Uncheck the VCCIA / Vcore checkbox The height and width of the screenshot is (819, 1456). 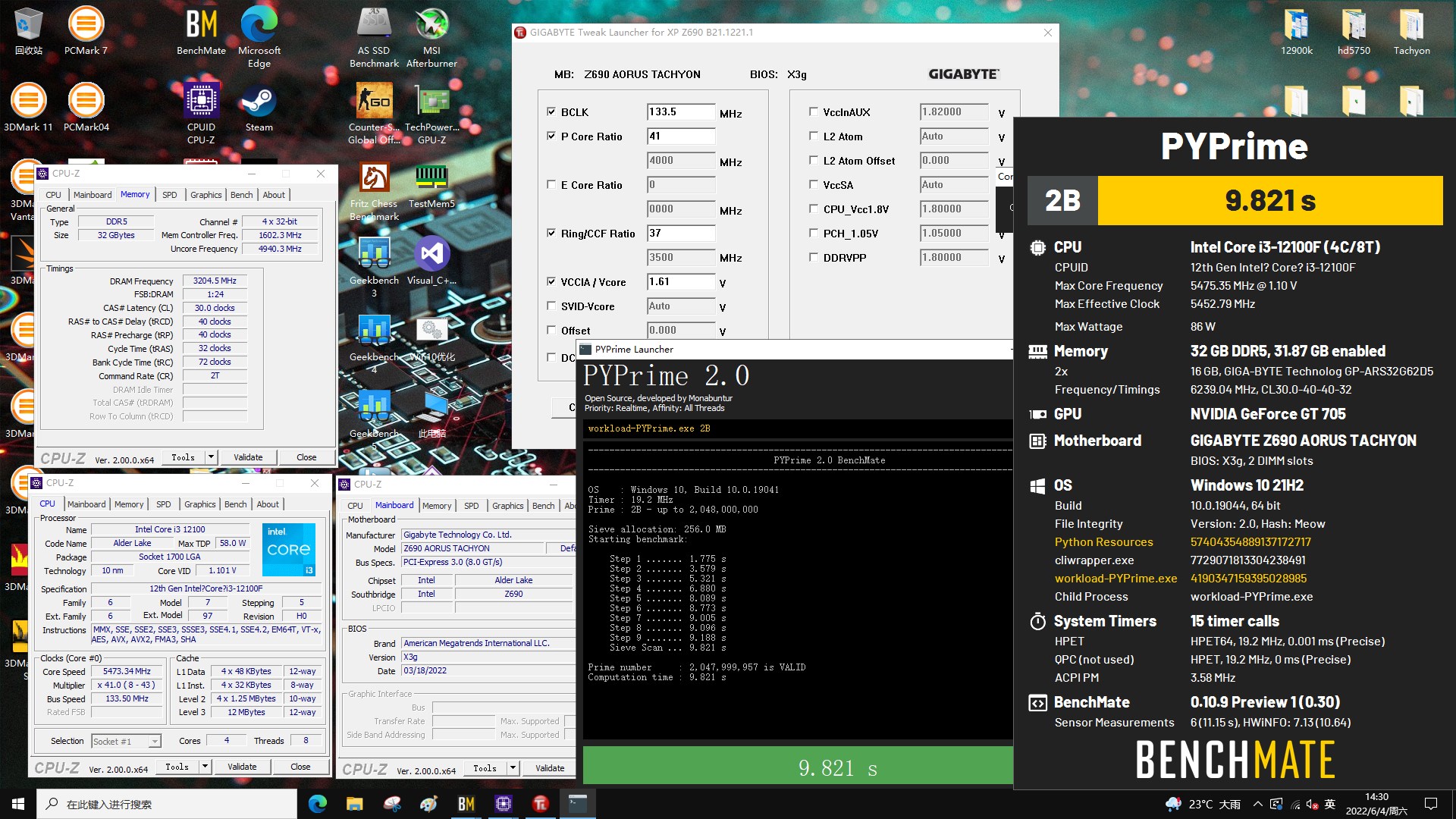click(x=551, y=281)
